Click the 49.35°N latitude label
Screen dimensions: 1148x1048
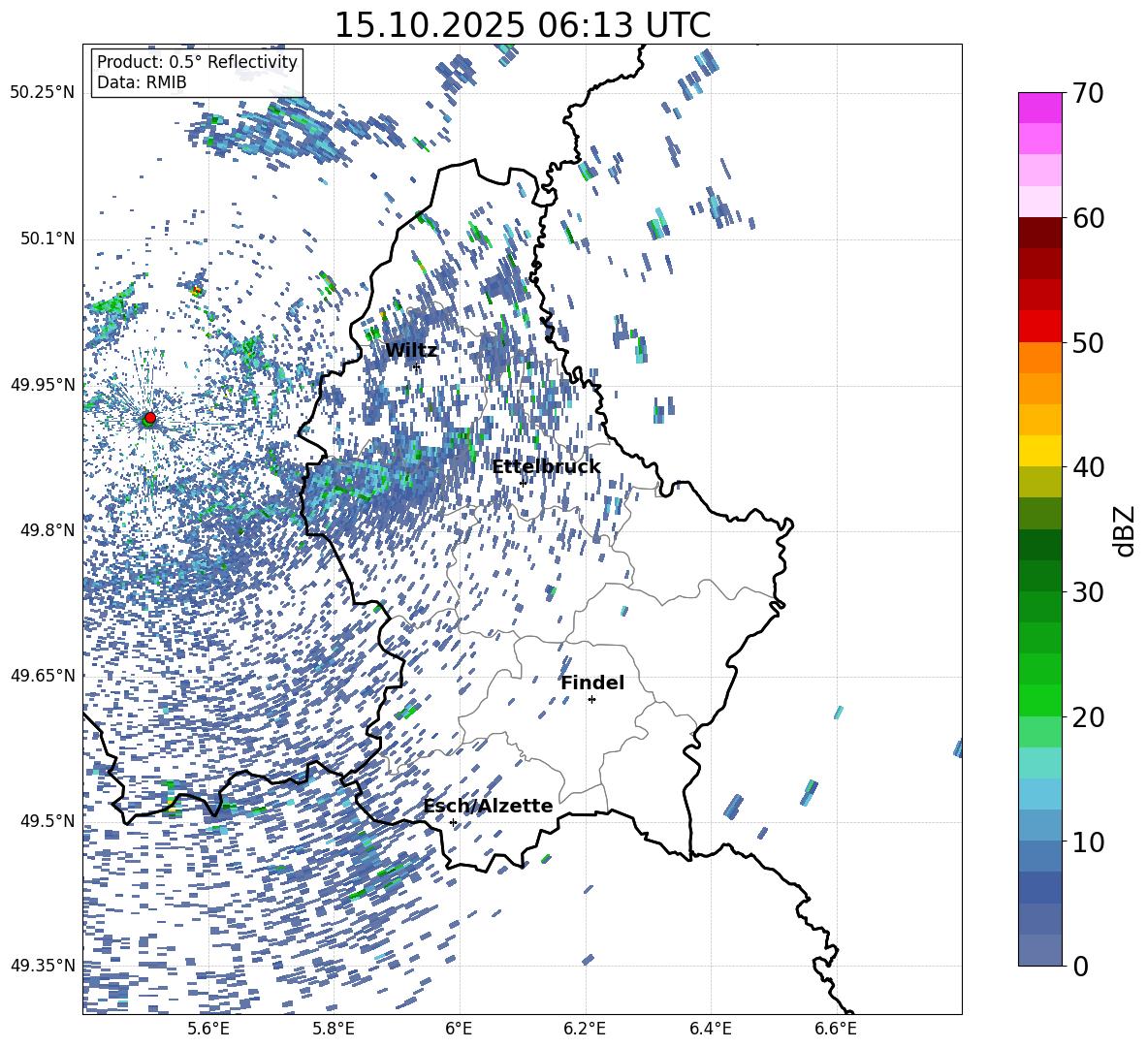point(43,966)
